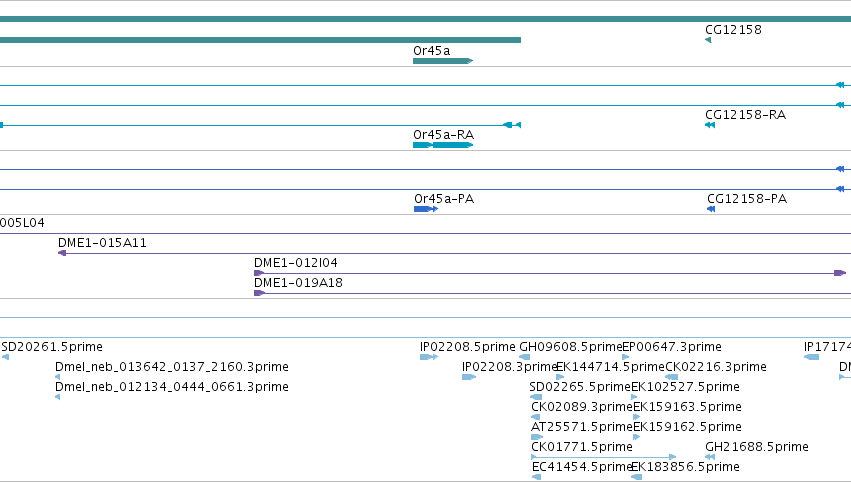Click the CK02089.3prime label
The width and height of the screenshot is (851, 482).
click(582, 407)
